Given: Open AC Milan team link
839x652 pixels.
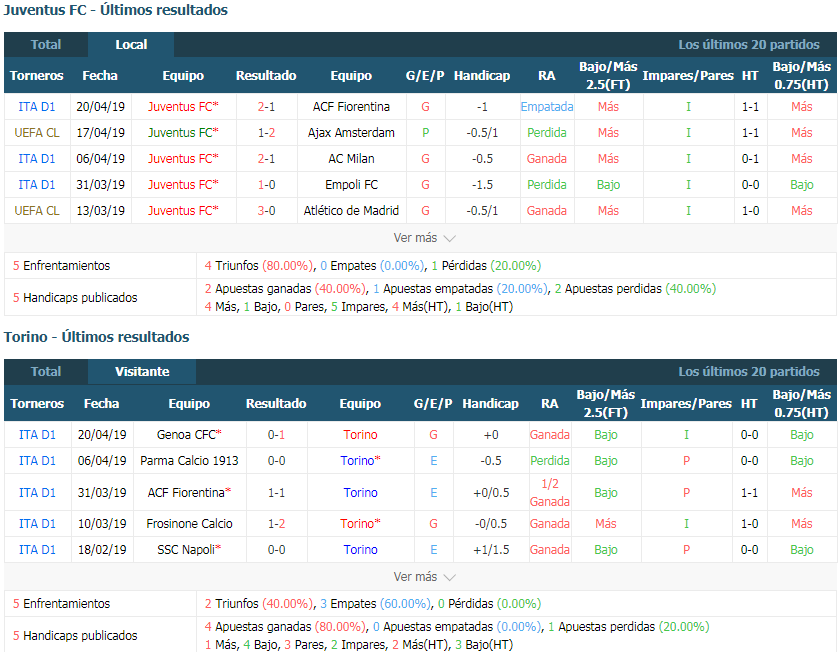Looking at the screenshot, I should point(351,159).
